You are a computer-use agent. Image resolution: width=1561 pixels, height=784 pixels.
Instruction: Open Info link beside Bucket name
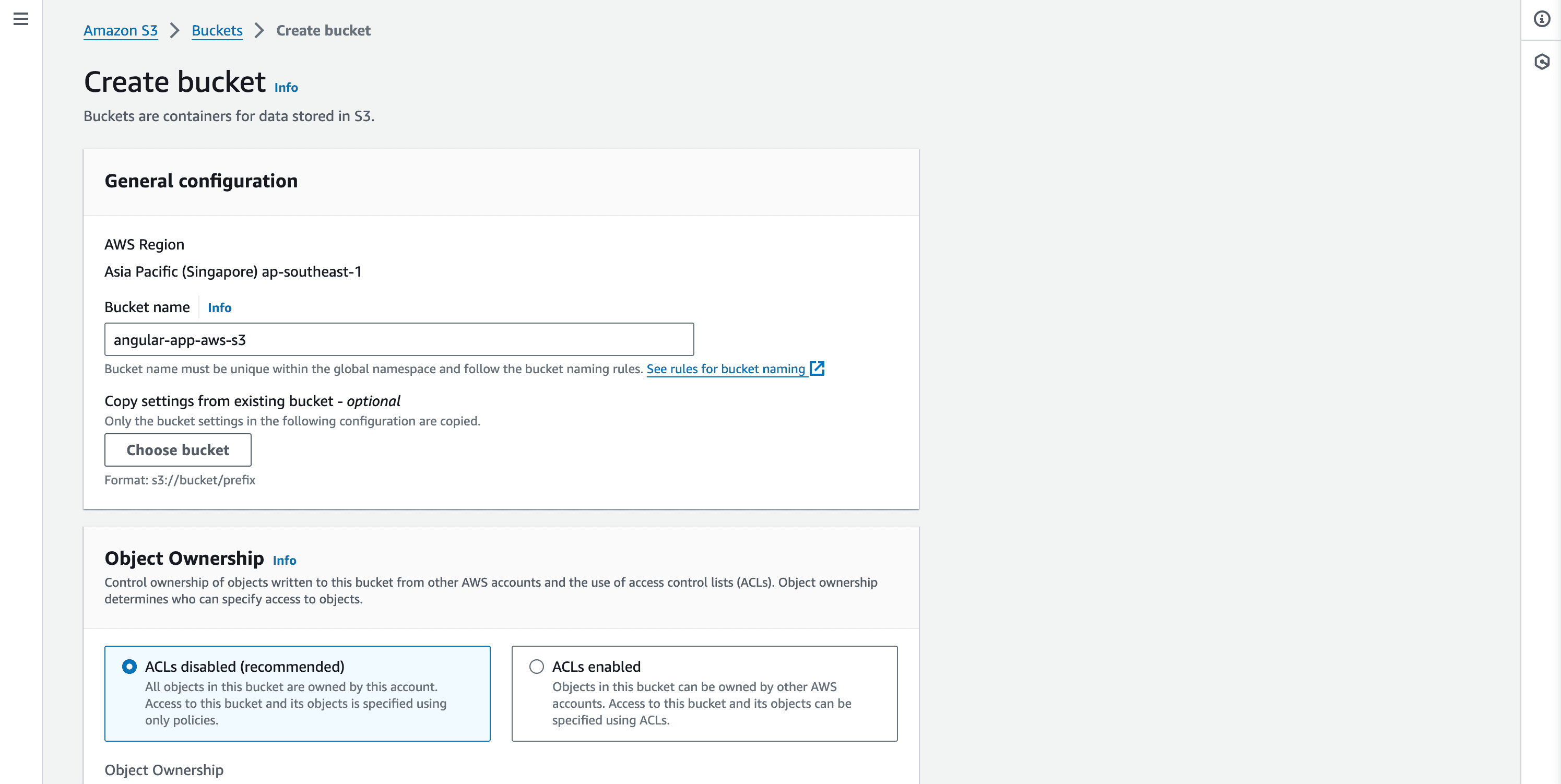219,307
